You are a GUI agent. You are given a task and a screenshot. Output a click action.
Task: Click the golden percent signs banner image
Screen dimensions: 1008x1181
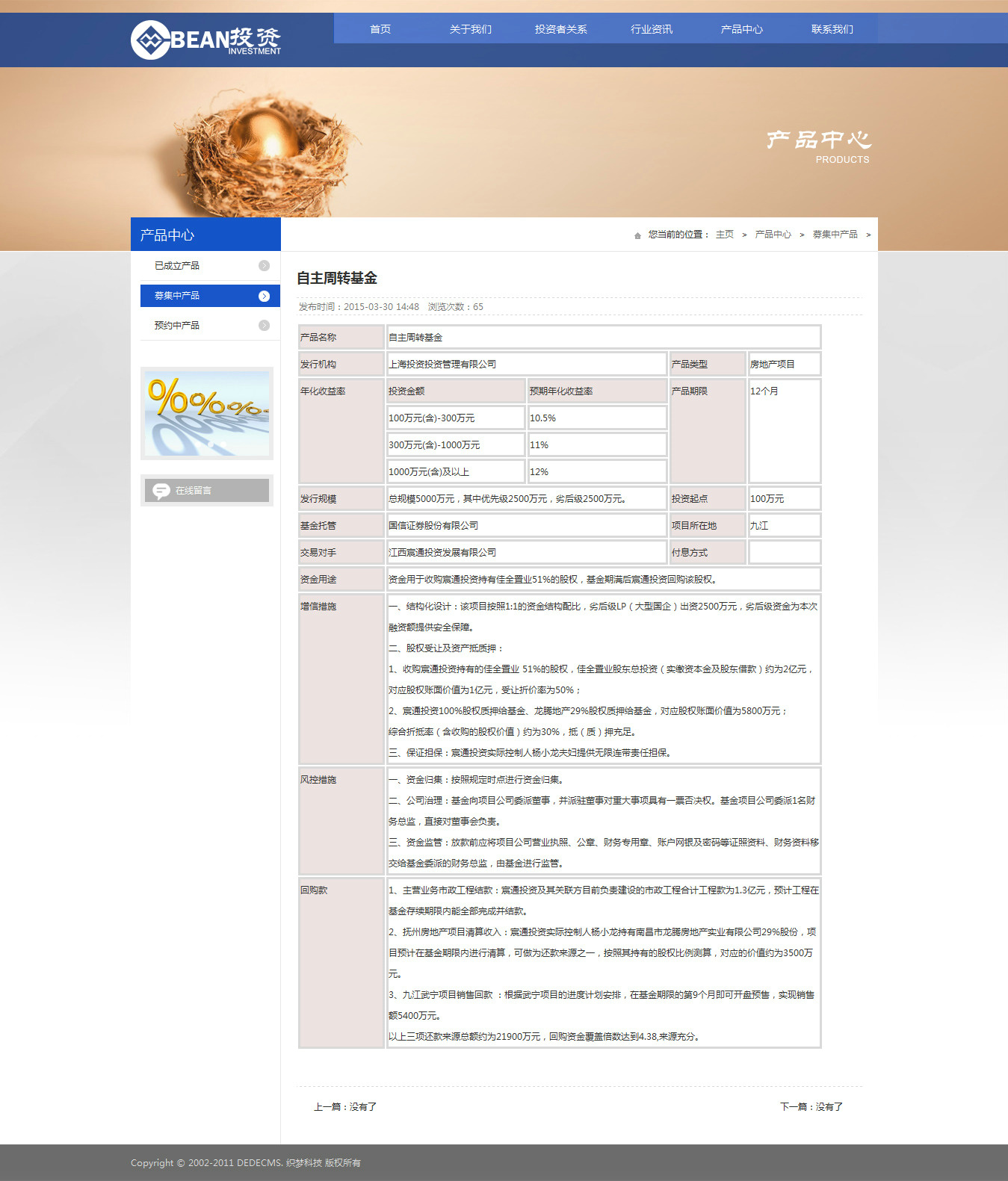(207, 414)
